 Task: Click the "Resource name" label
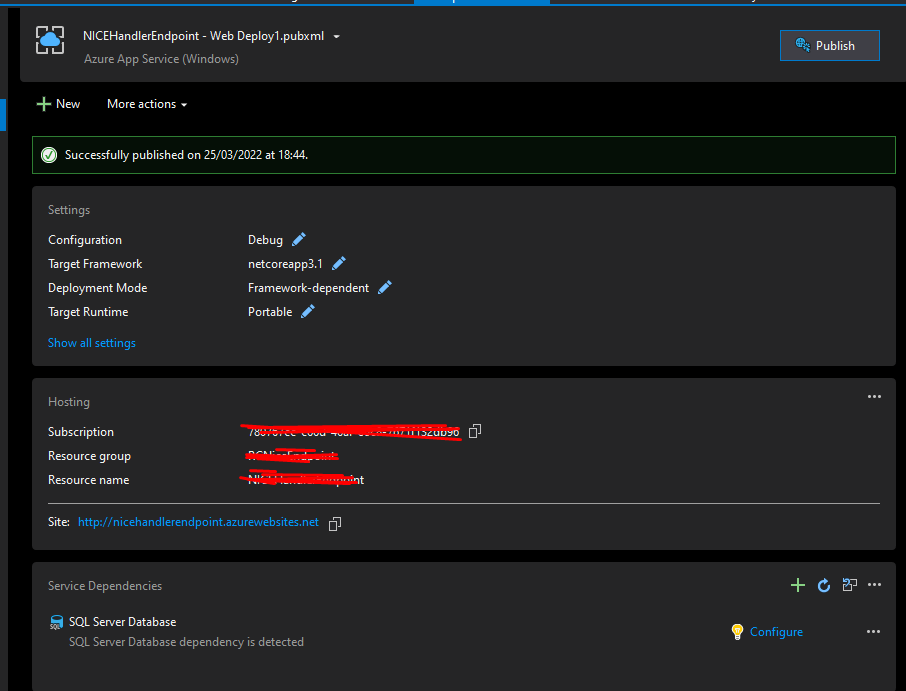pyautogui.click(x=88, y=480)
